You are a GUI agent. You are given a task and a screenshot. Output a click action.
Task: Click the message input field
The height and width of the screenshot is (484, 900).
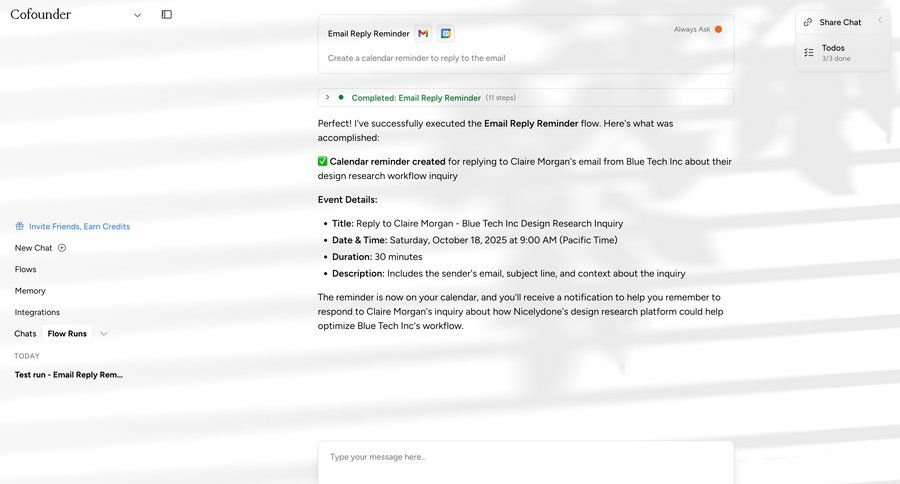(x=525, y=457)
